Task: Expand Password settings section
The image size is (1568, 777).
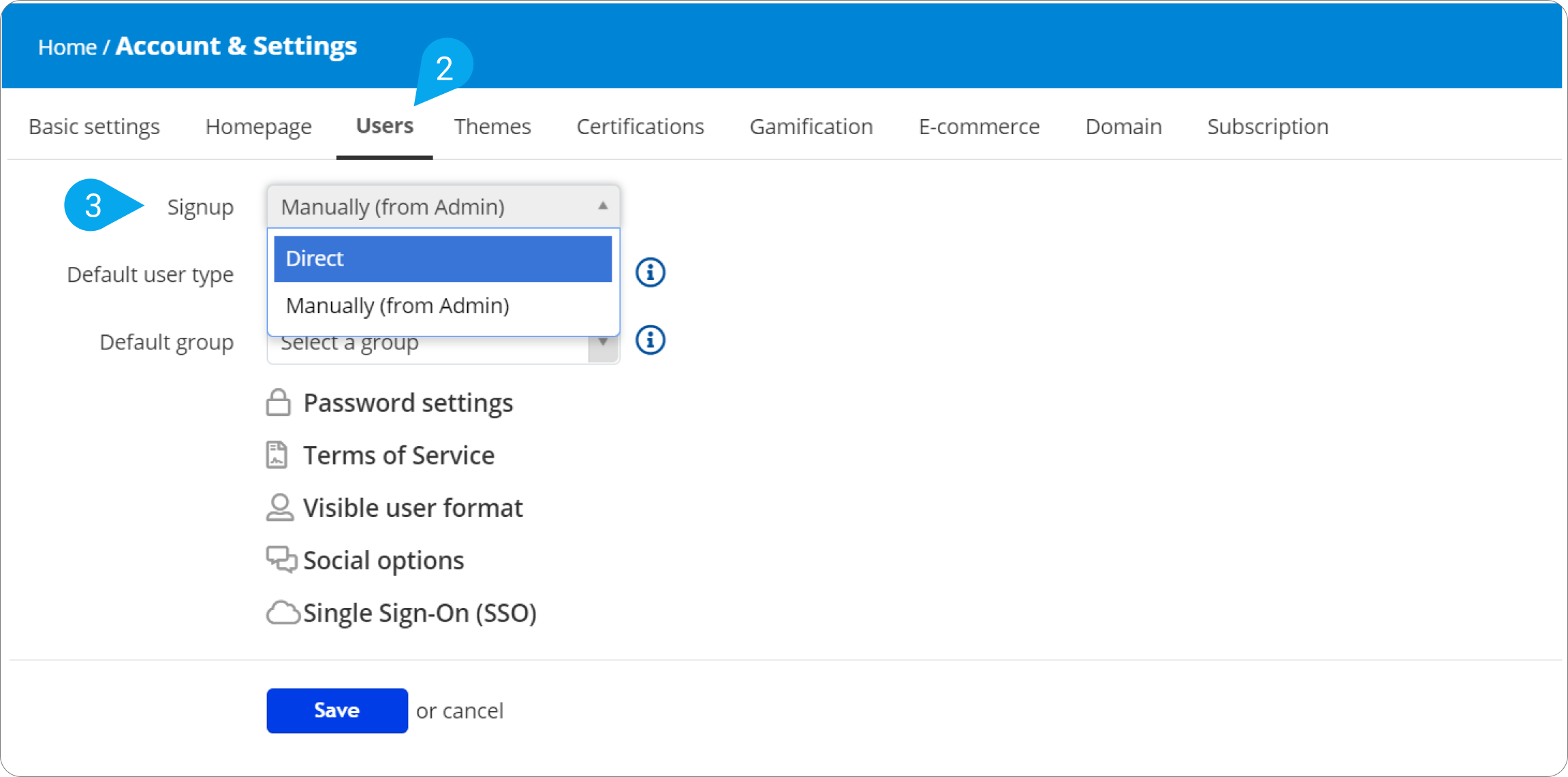Action: (x=408, y=403)
